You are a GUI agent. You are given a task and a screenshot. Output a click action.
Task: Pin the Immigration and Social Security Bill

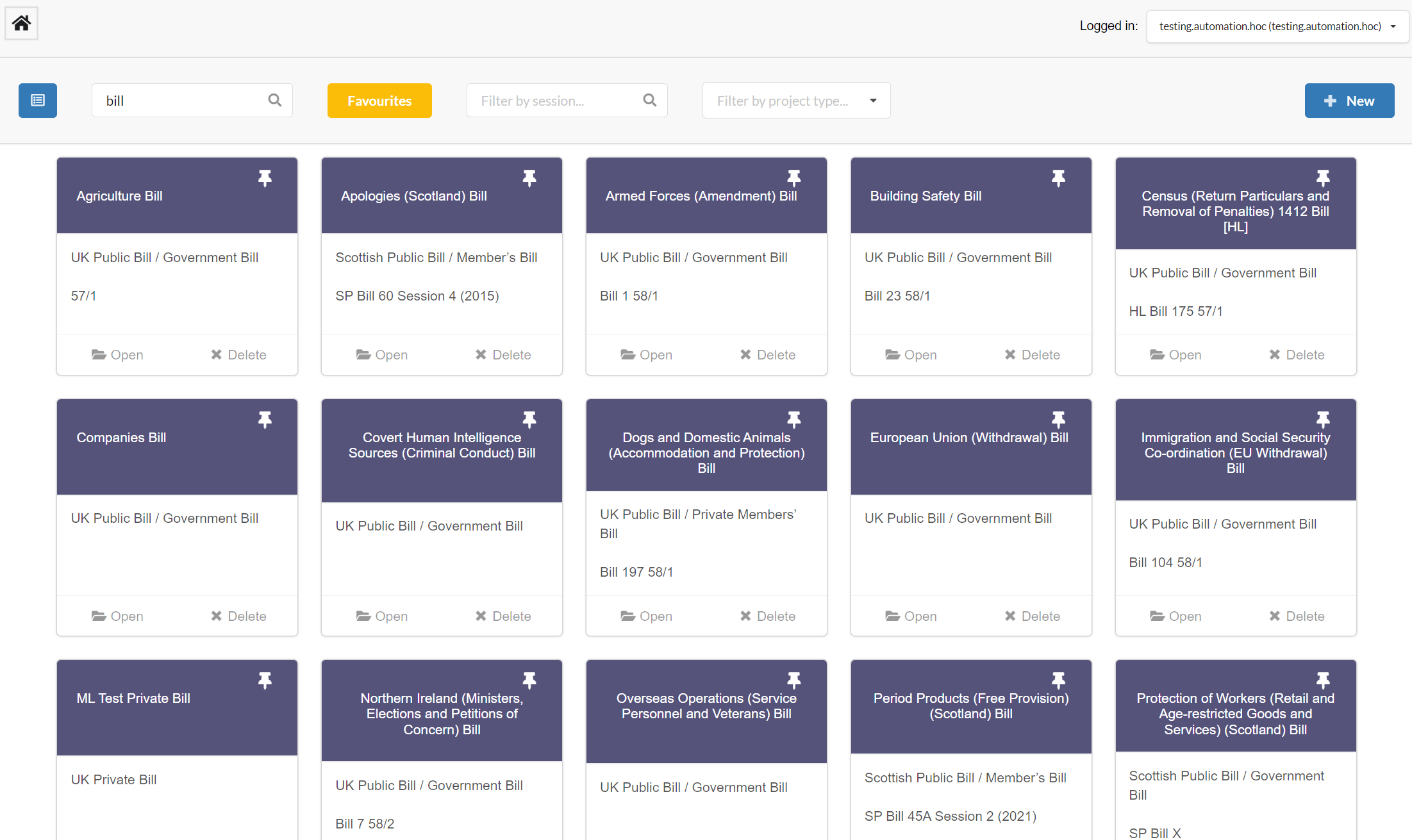coord(1323,420)
